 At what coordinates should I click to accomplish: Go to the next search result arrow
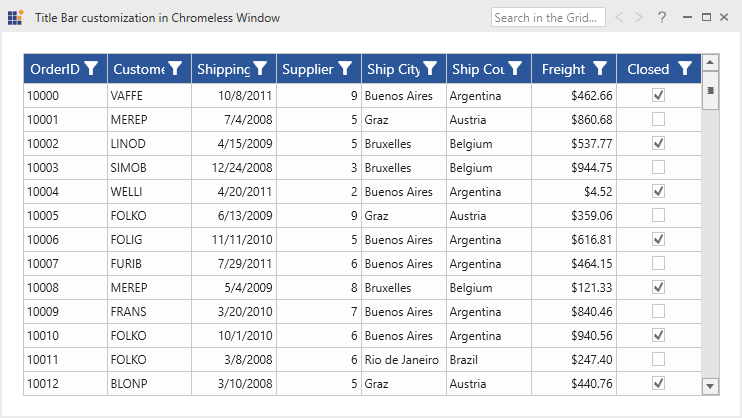coord(639,18)
